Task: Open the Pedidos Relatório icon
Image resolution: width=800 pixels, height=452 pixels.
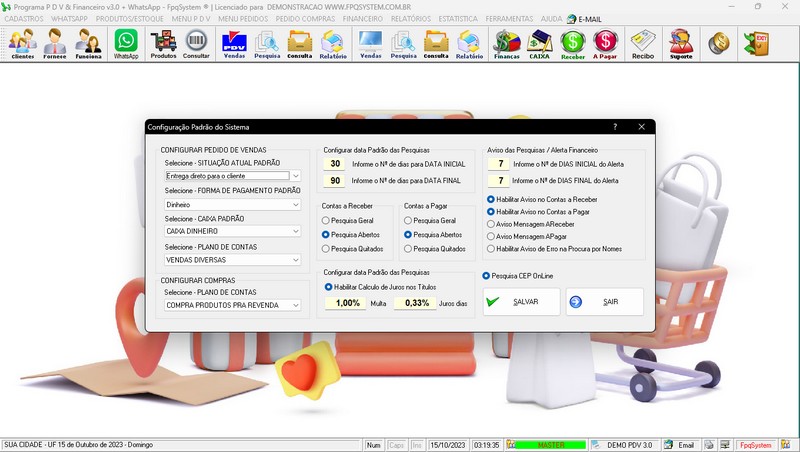Action: (469, 44)
